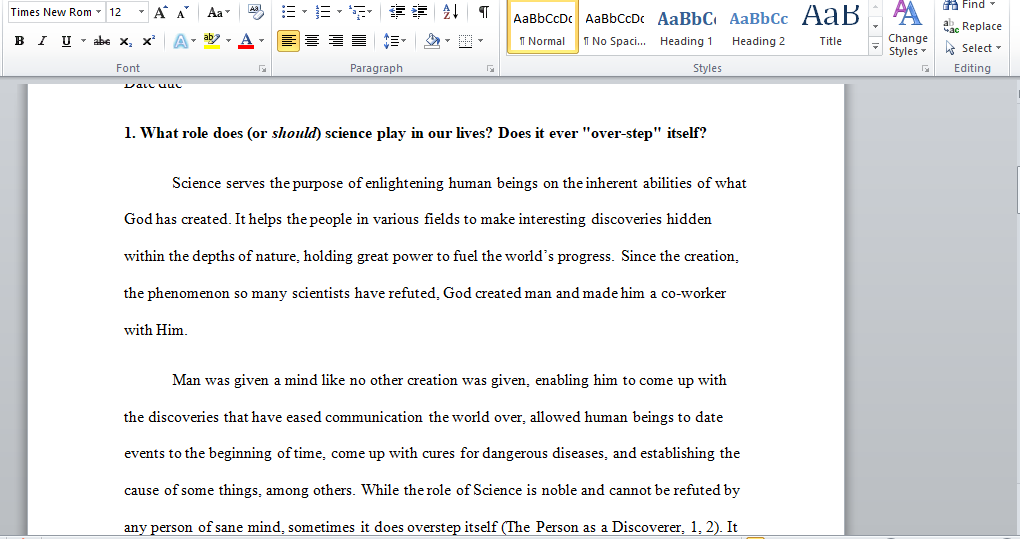Screen dimensions: 1020x539
Task: Toggle justify text alignment
Action: (358, 41)
